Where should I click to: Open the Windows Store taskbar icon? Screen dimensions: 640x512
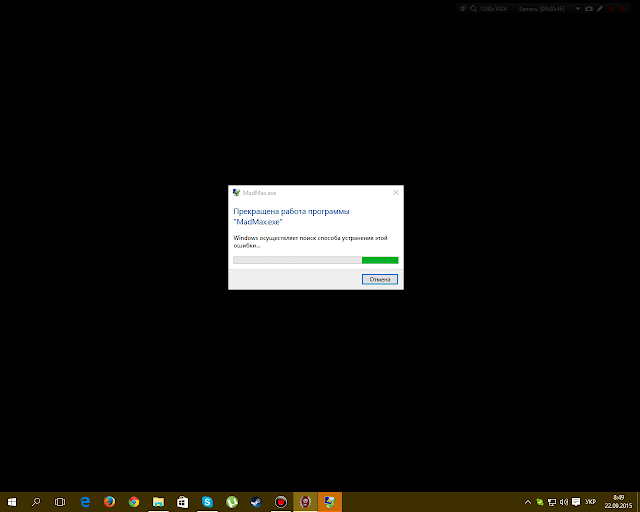coord(182,502)
